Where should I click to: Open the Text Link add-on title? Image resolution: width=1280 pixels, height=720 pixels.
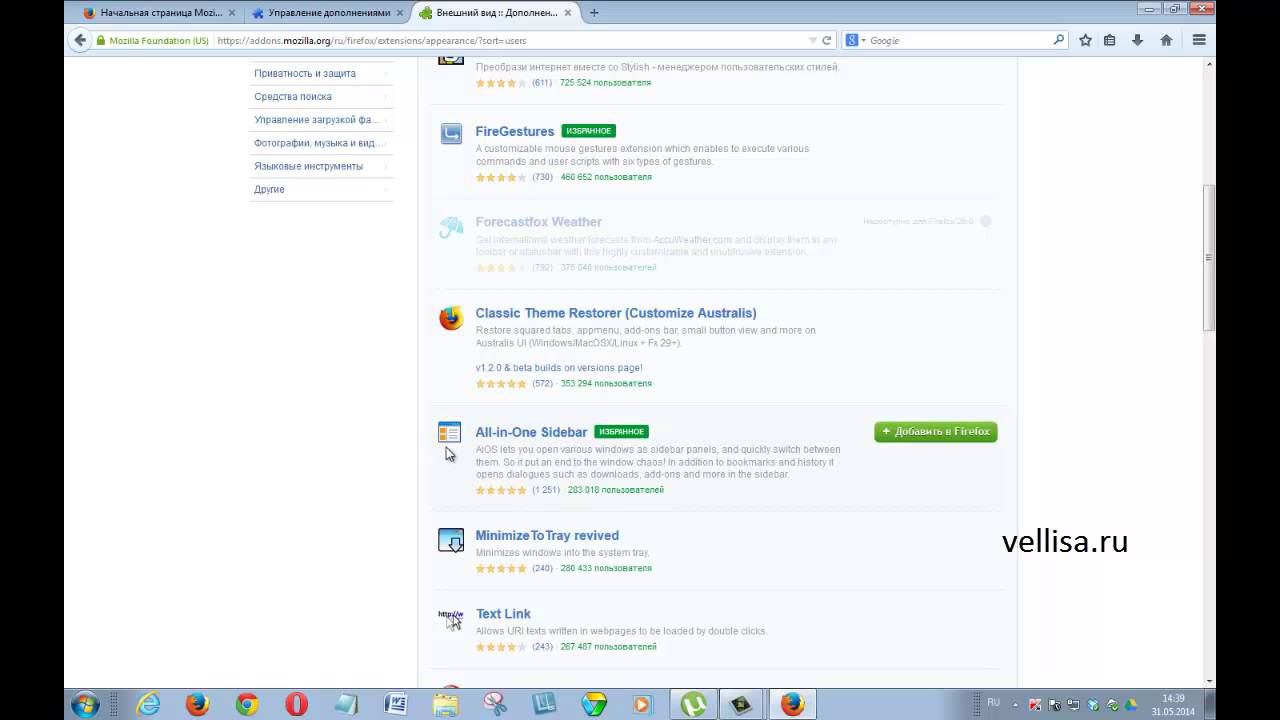click(503, 614)
